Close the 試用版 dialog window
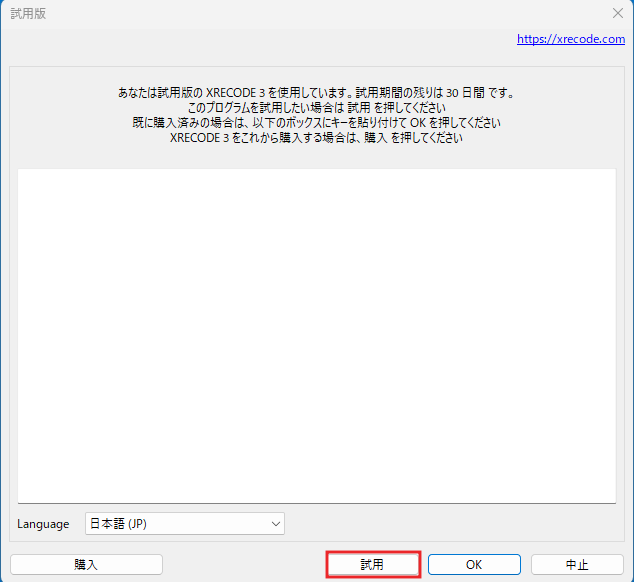 tap(617, 13)
